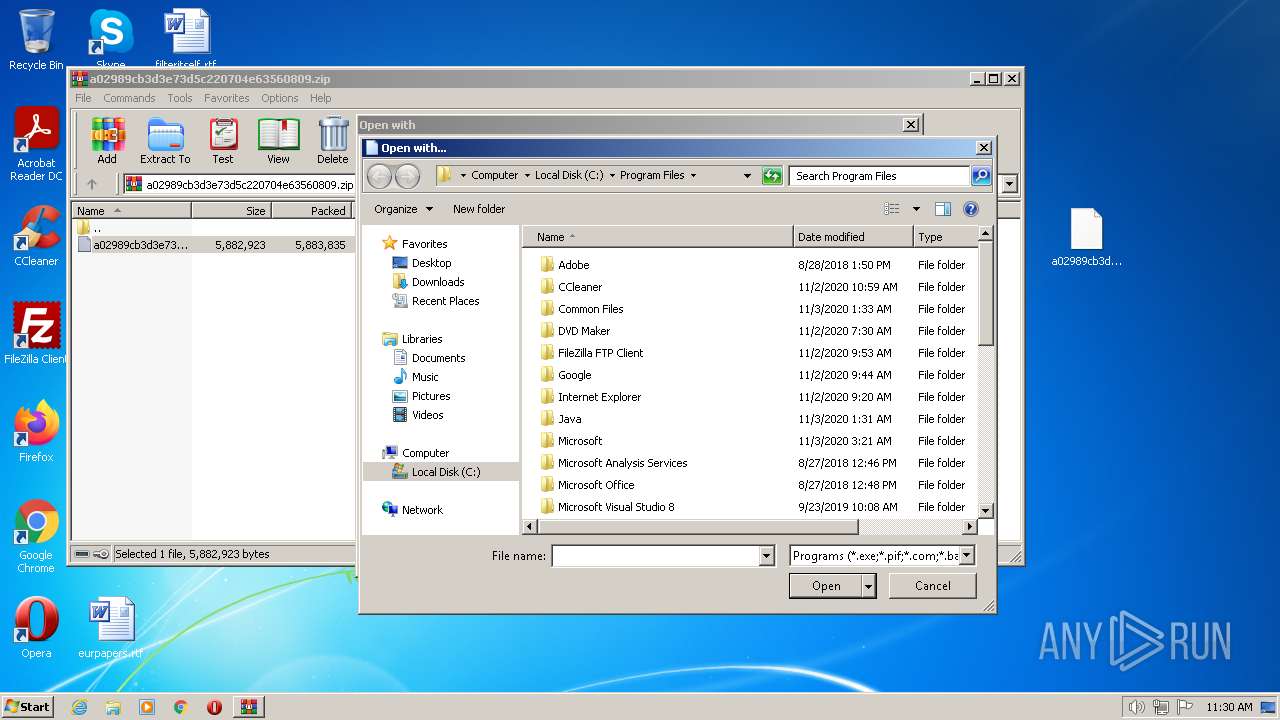1280x720 pixels.
Task: Click the Forward navigation button in dialog
Action: [407, 176]
